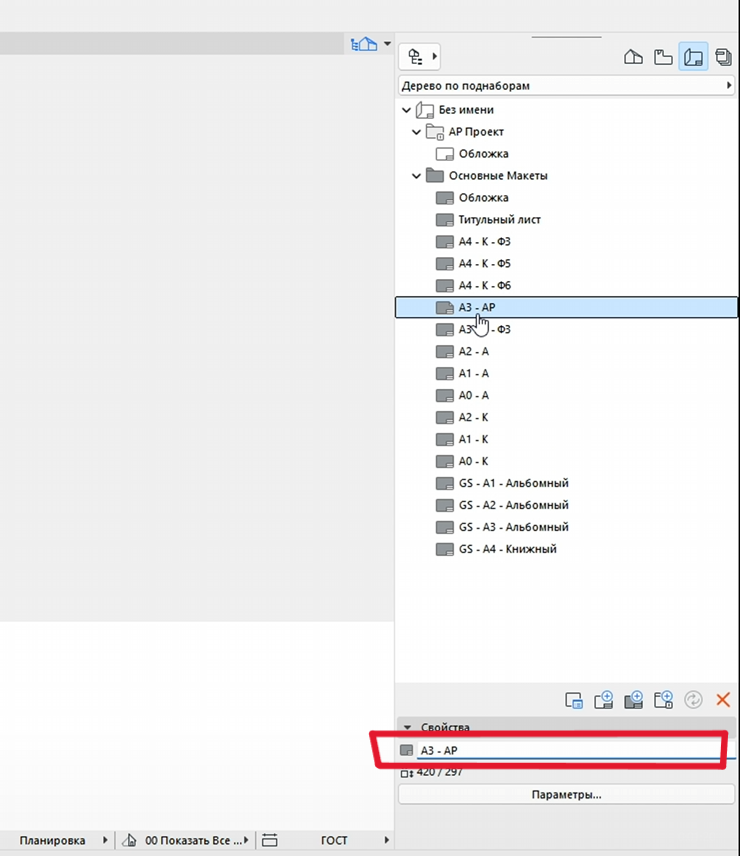Open the 'Планировка' layer combination dropdown

[x=63, y=840]
